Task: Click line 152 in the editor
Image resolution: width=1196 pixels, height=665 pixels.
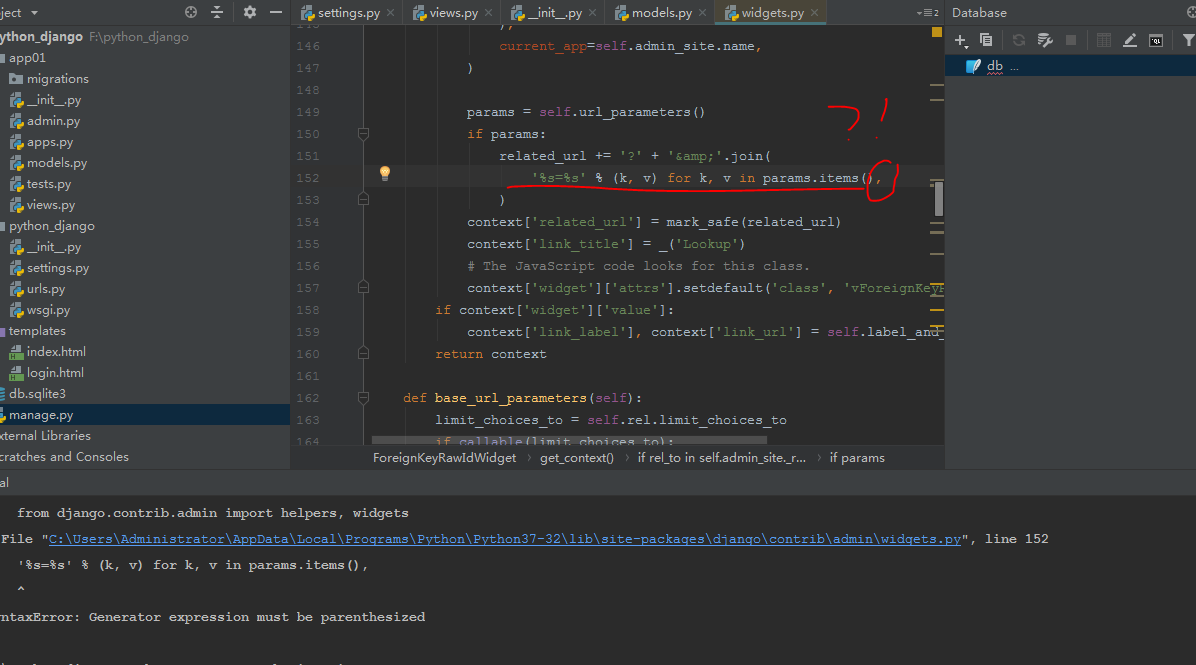Action: pyautogui.click(x=706, y=178)
